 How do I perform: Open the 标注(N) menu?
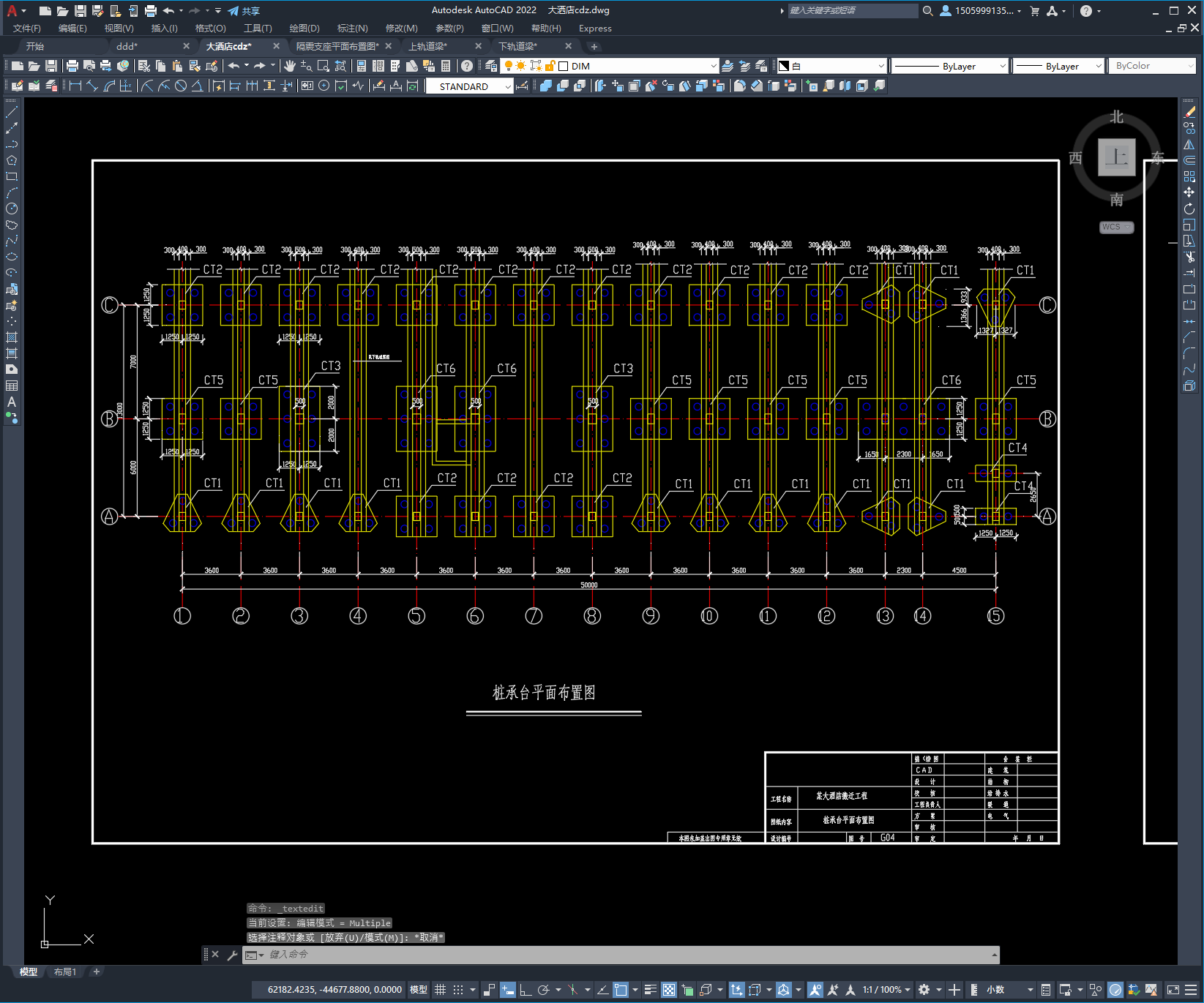point(352,29)
